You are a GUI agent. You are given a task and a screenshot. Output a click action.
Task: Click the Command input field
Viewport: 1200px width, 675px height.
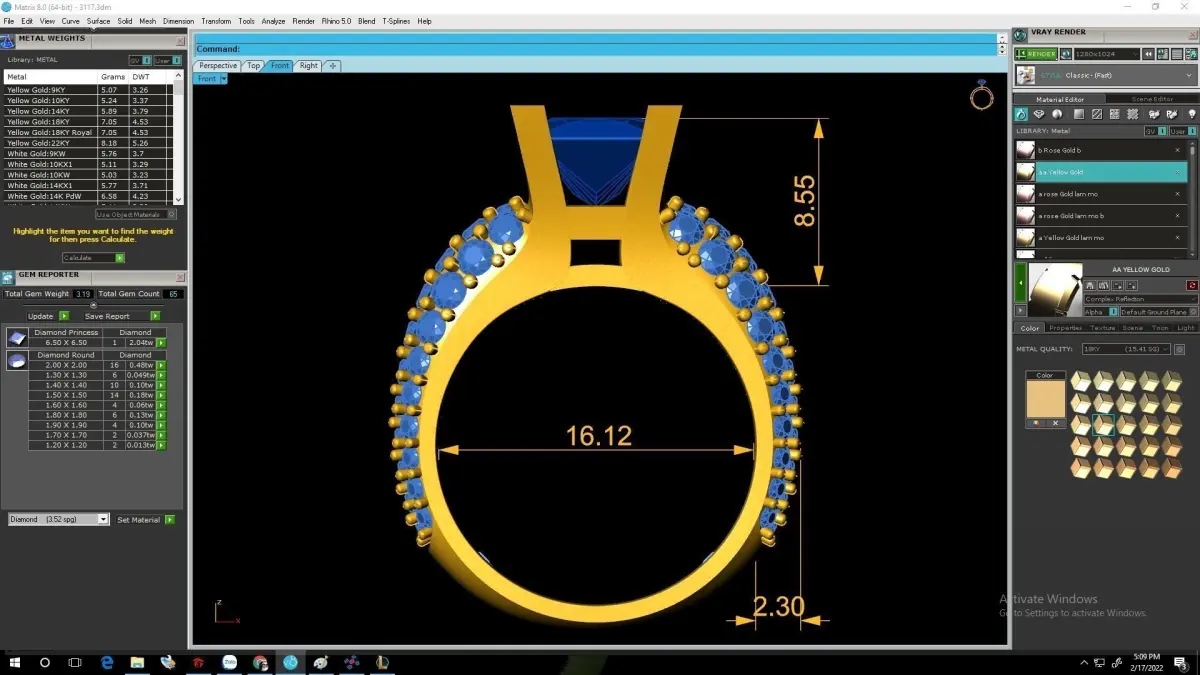pyautogui.click(x=595, y=49)
